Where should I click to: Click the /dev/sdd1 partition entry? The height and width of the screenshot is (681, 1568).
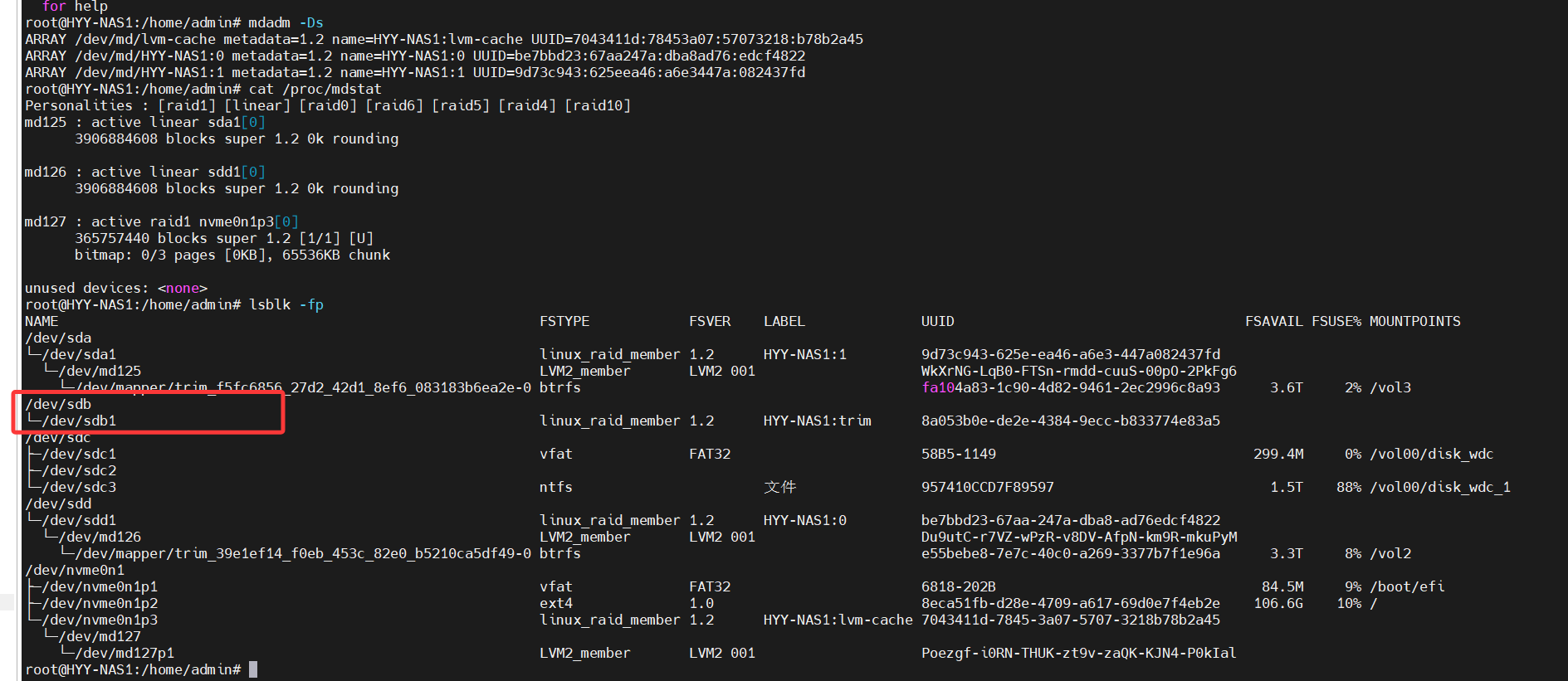(x=79, y=520)
